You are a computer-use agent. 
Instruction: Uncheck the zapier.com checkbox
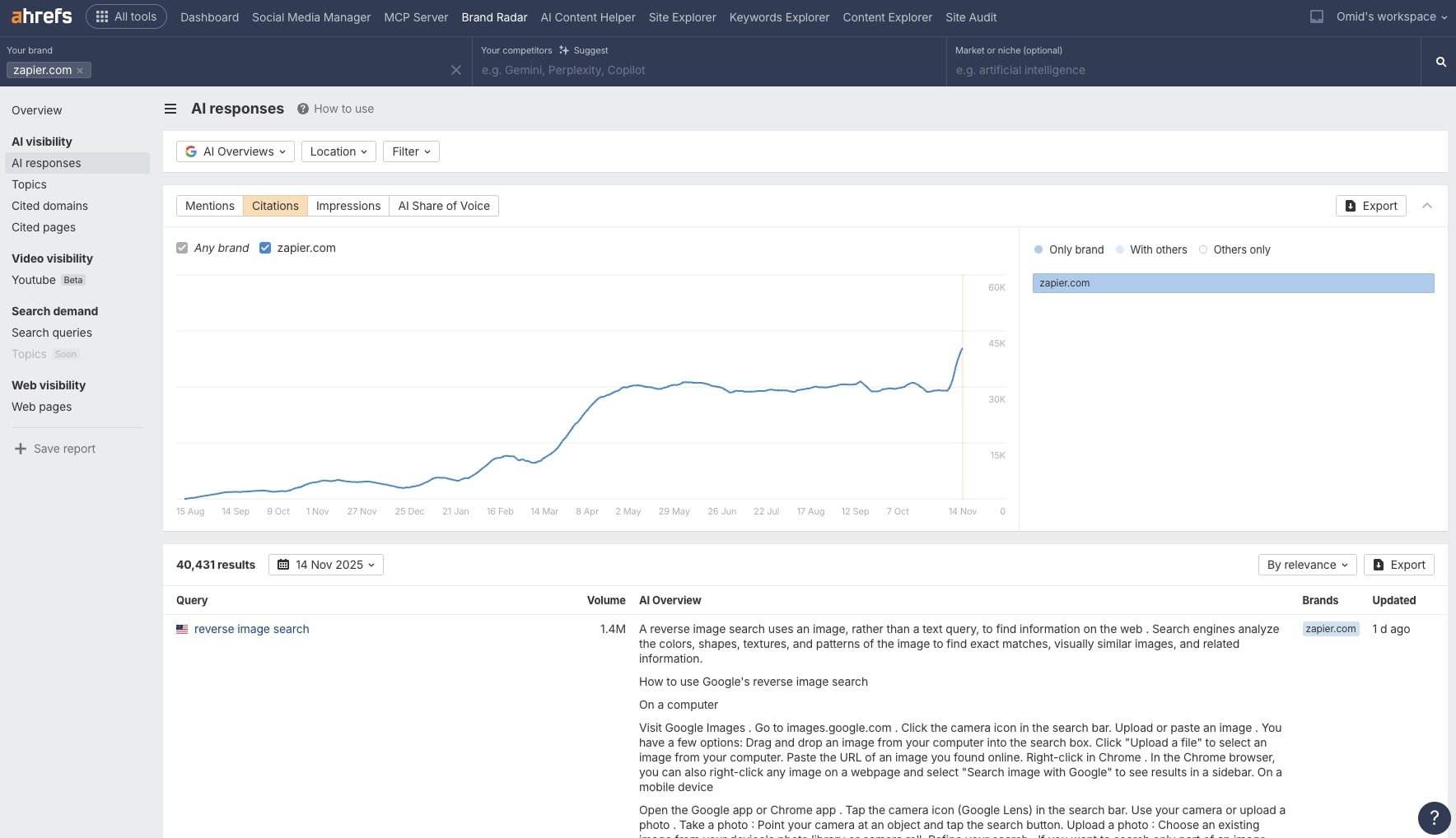[x=265, y=248]
